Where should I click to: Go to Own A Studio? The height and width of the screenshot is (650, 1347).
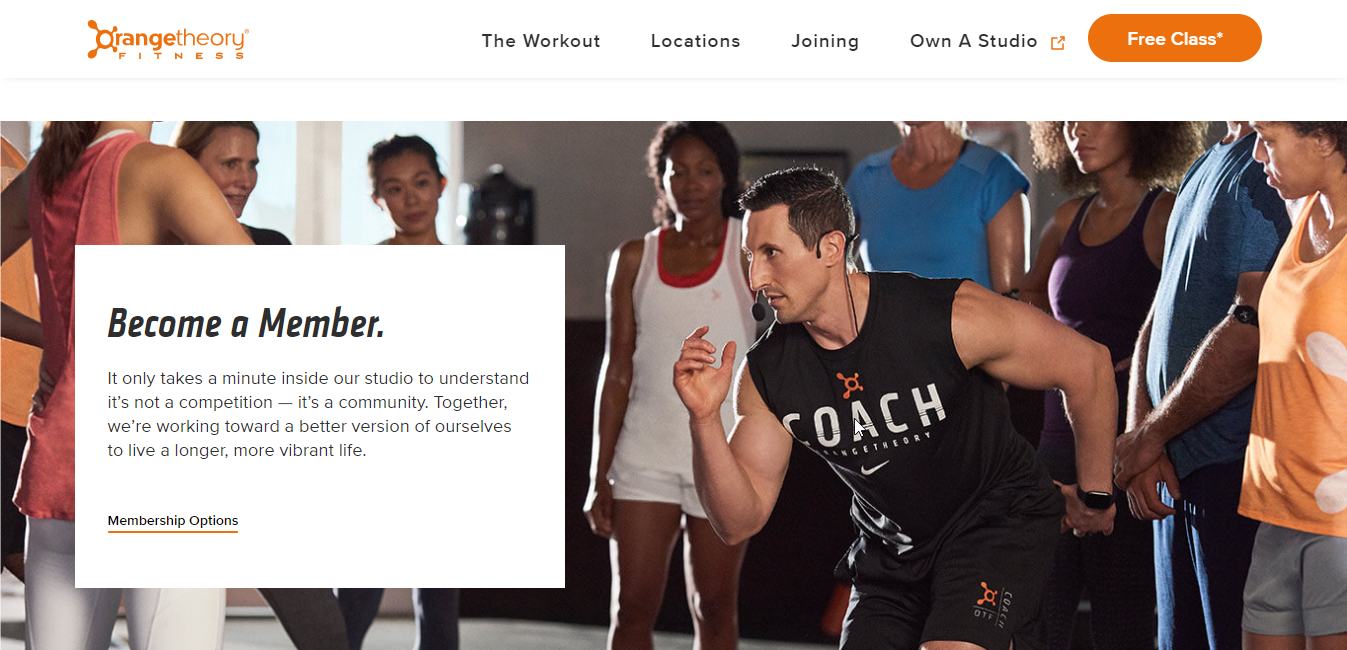coord(974,41)
